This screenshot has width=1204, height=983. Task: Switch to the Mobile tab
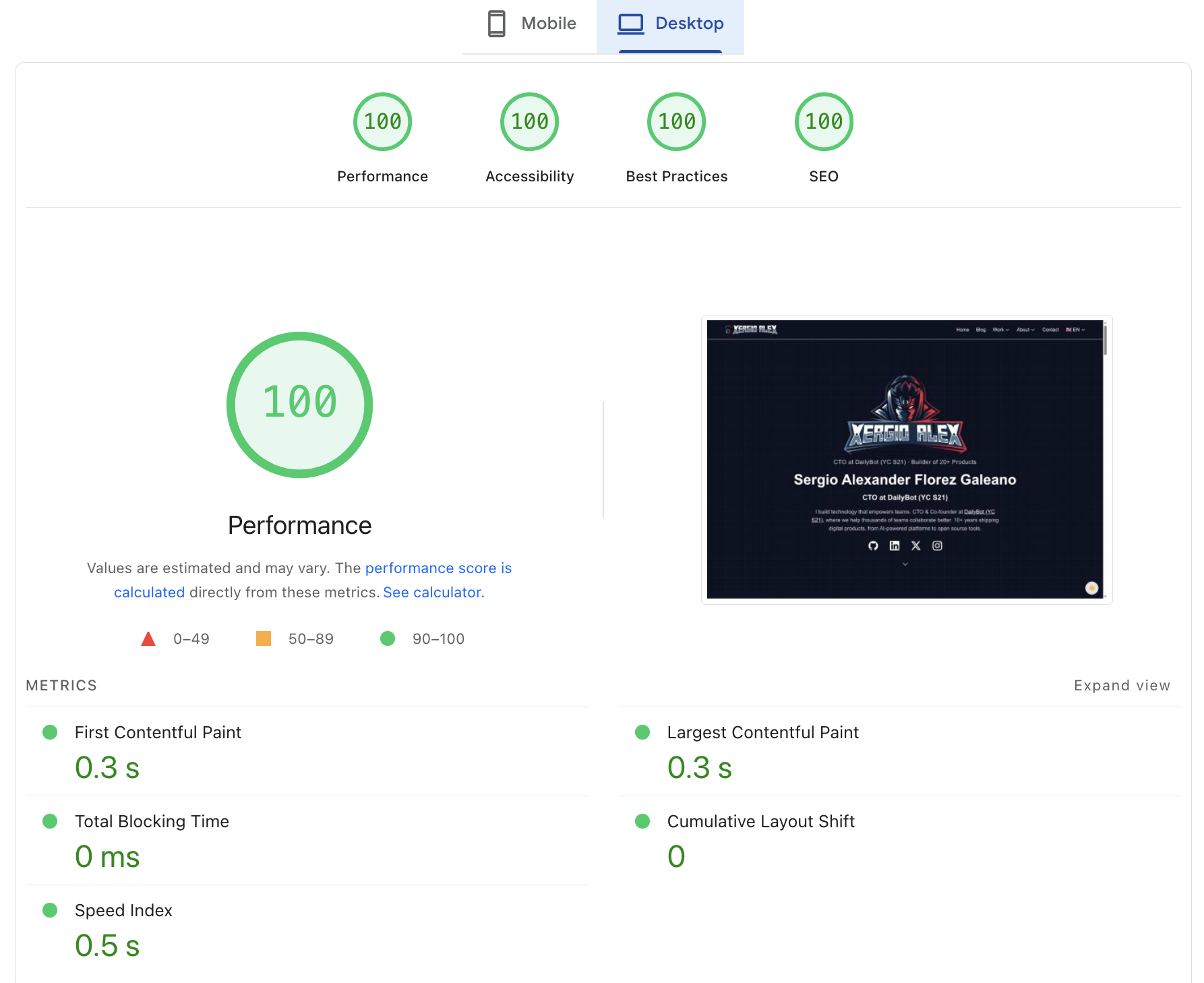point(531,23)
